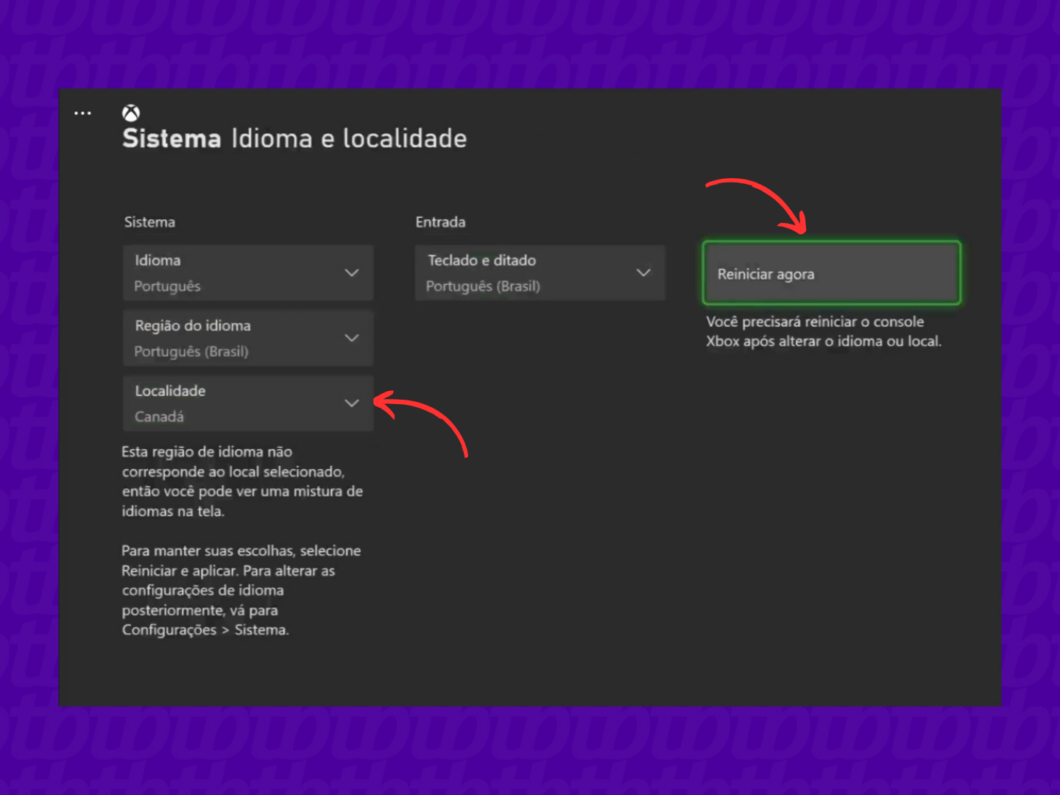Click the Região do idioma chevron
Screen dimensions: 1060x795
coord(352,338)
